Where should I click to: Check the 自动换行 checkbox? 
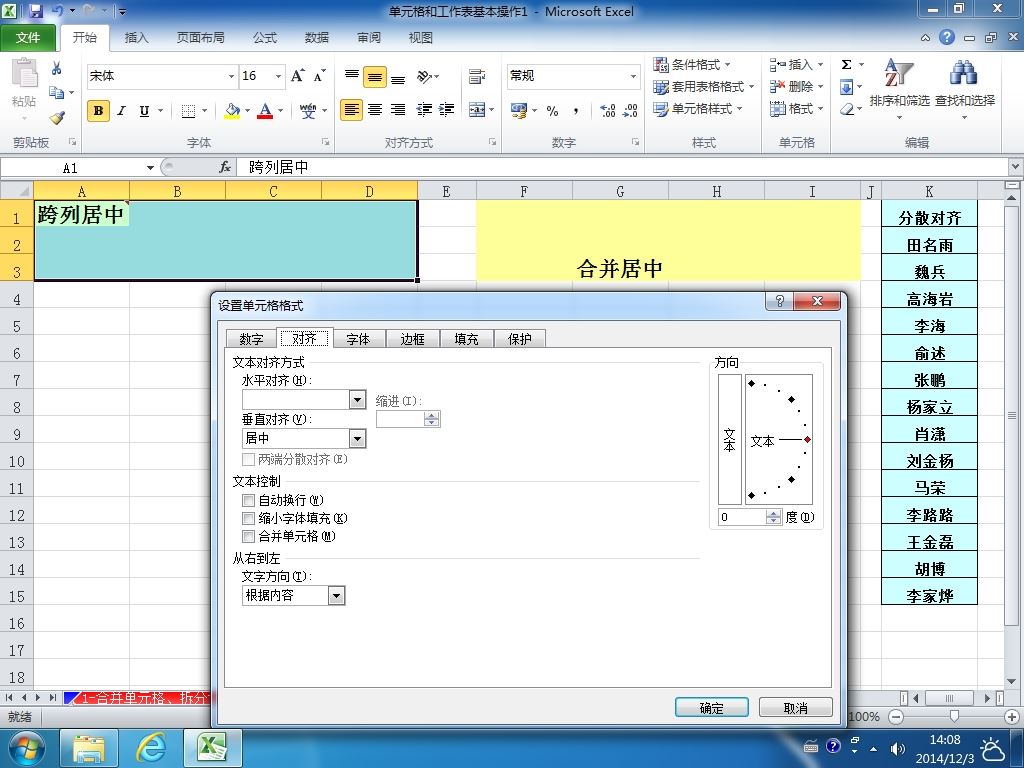248,500
